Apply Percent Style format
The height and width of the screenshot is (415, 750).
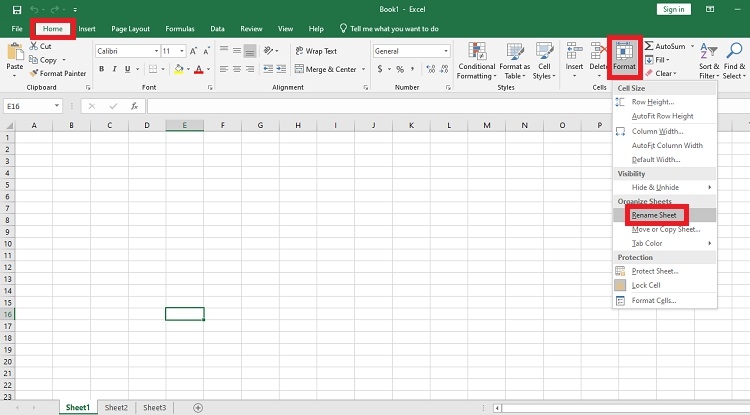(400, 69)
